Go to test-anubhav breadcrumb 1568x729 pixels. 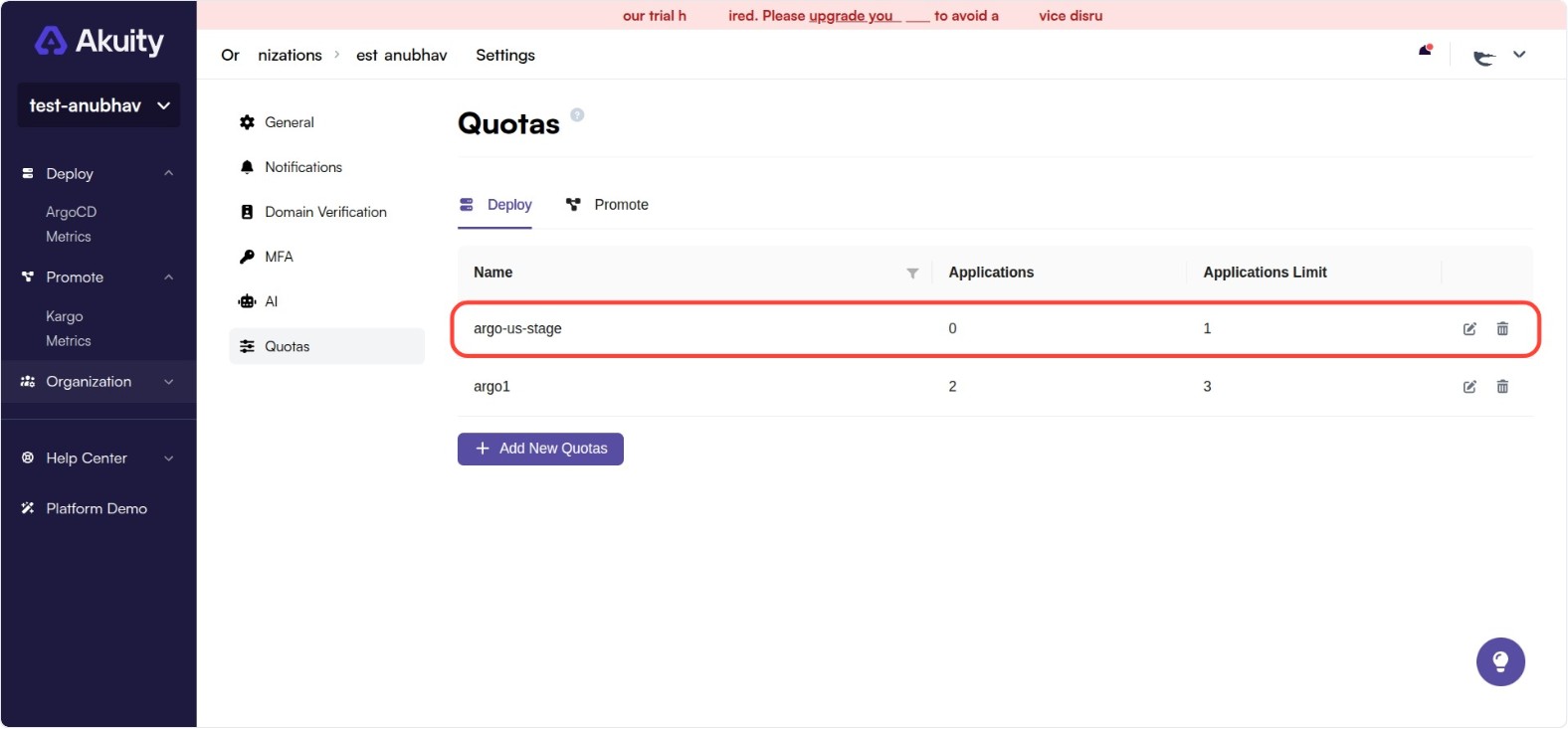pos(402,55)
